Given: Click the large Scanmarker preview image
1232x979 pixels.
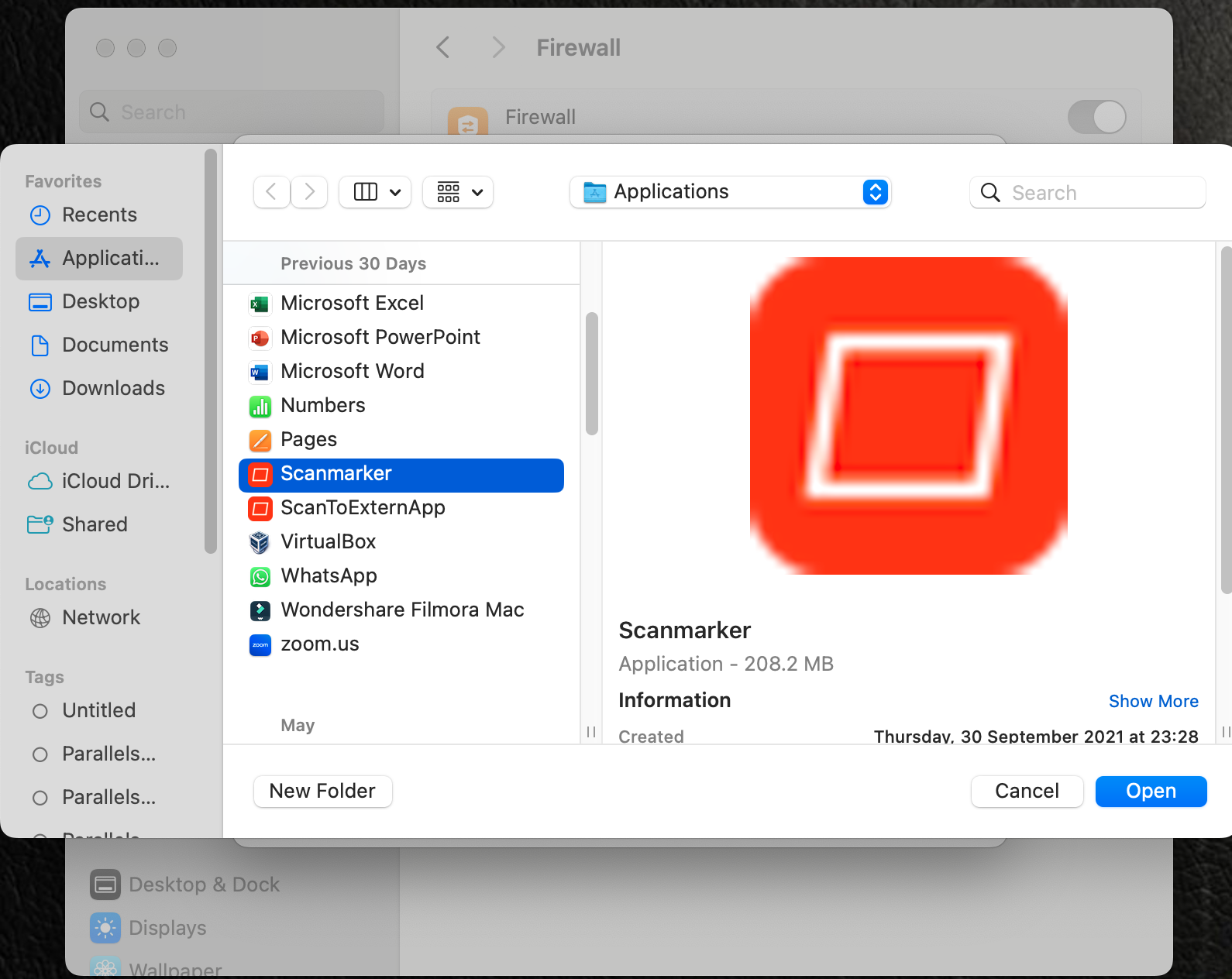Looking at the screenshot, I should 908,416.
